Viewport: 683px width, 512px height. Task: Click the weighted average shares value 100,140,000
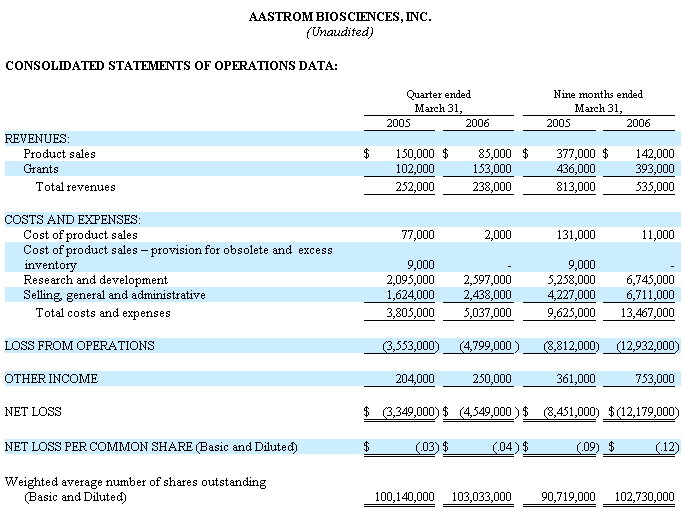(x=404, y=496)
